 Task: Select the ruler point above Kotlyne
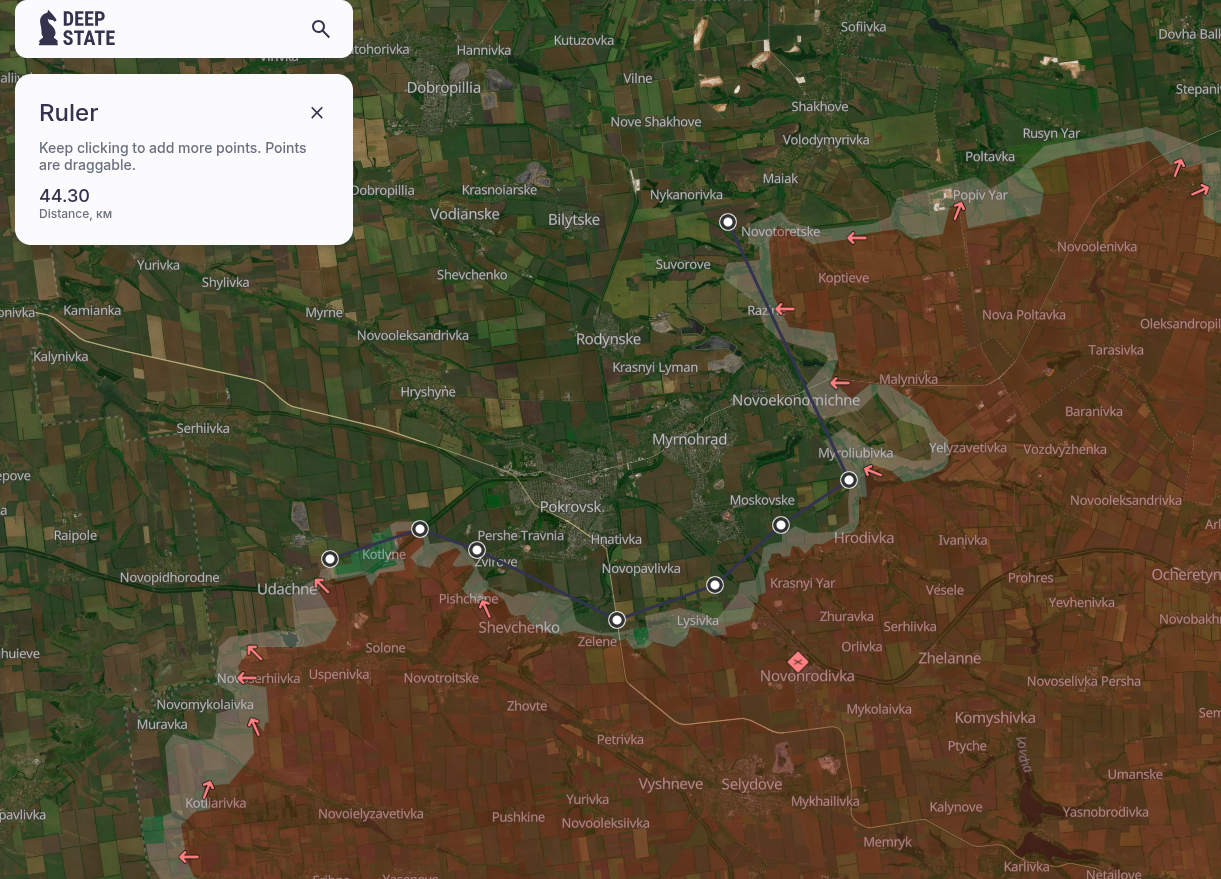pos(421,529)
